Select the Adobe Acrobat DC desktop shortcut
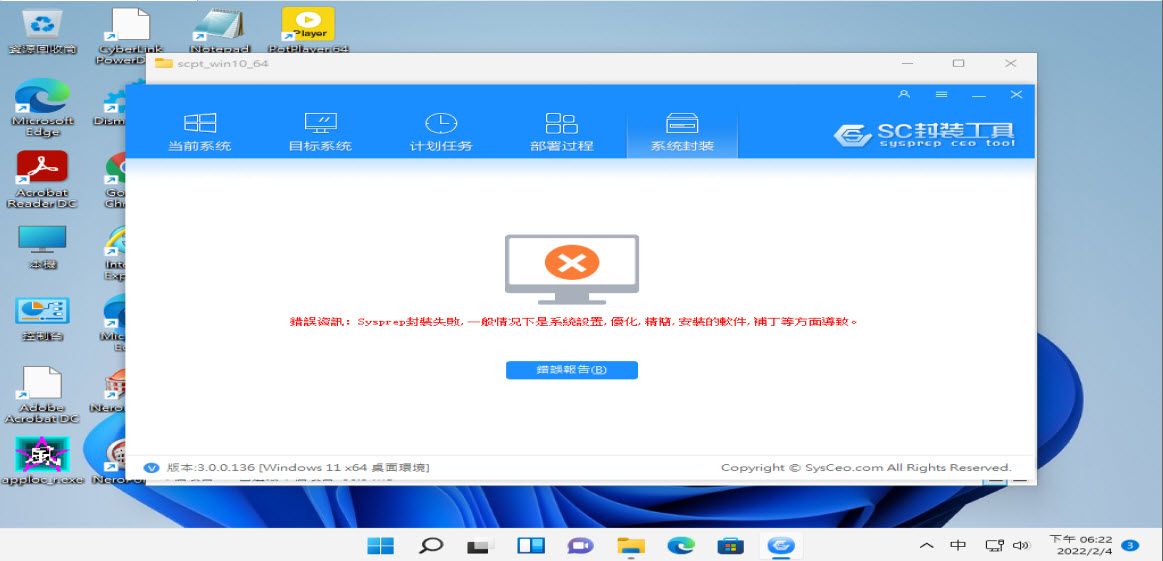 [42, 394]
